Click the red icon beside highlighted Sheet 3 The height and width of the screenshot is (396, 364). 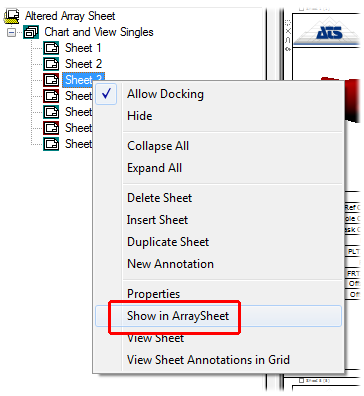pyautogui.click(x=51, y=80)
